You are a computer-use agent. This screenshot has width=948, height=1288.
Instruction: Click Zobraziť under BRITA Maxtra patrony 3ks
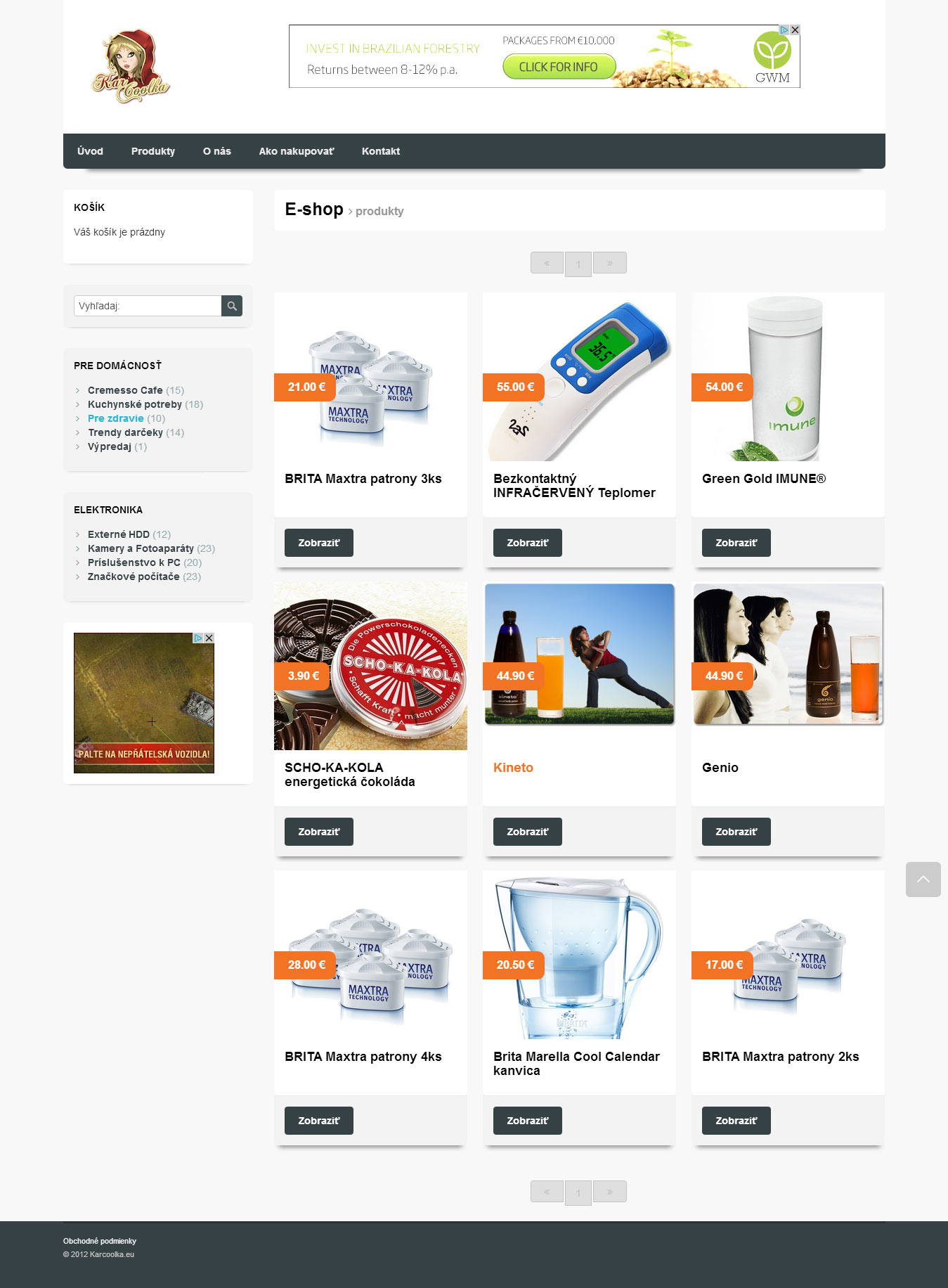click(318, 543)
